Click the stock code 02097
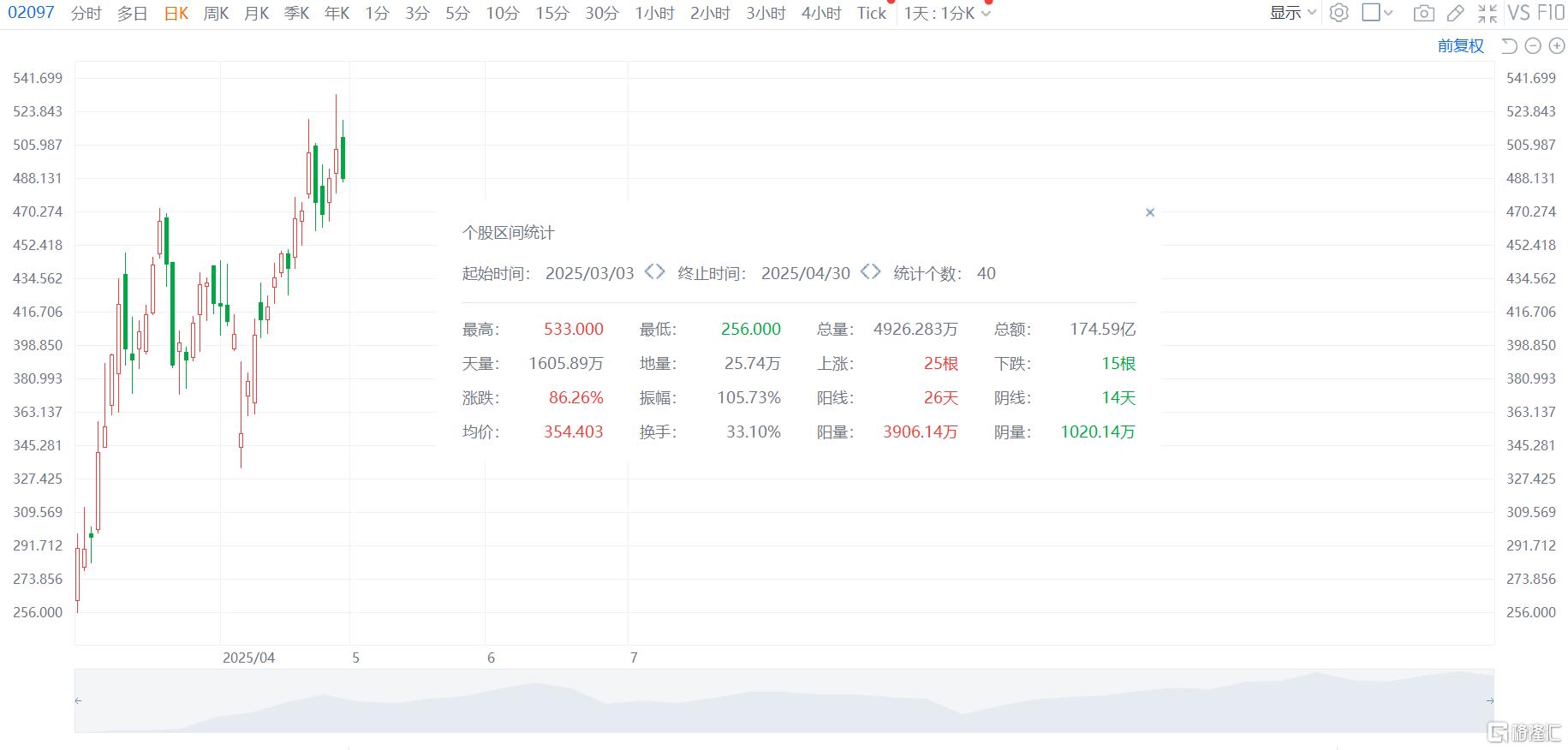 [x=31, y=13]
